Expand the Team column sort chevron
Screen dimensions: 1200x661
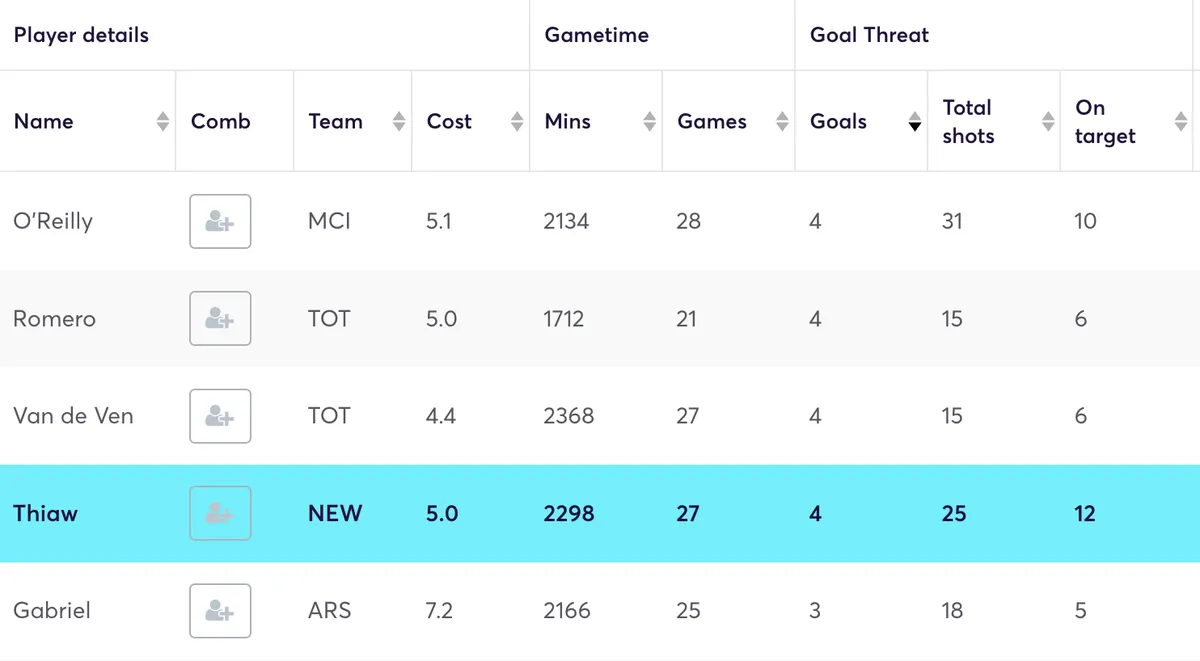400,121
